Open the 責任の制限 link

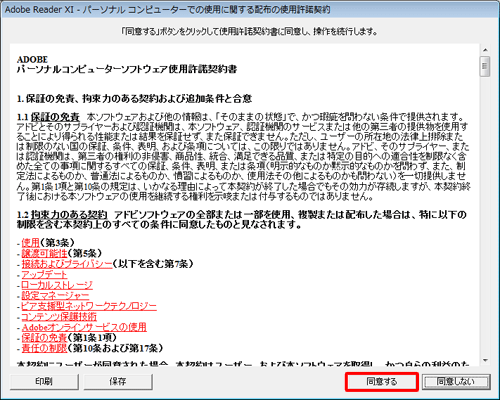click(44, 348)
